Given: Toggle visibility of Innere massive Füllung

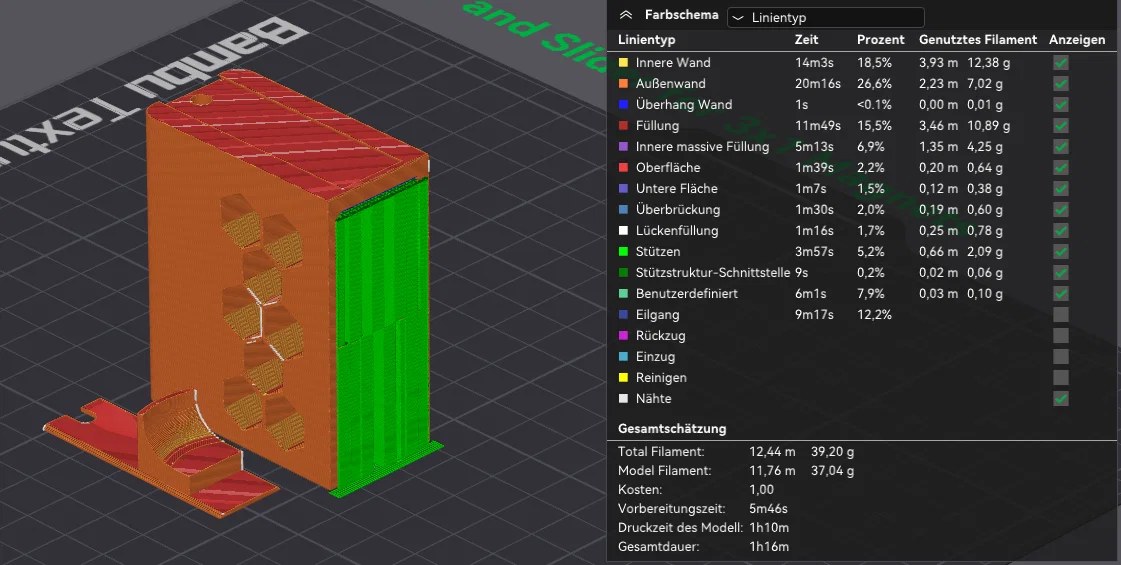Looking at the screenshot, I should 1061,147.
